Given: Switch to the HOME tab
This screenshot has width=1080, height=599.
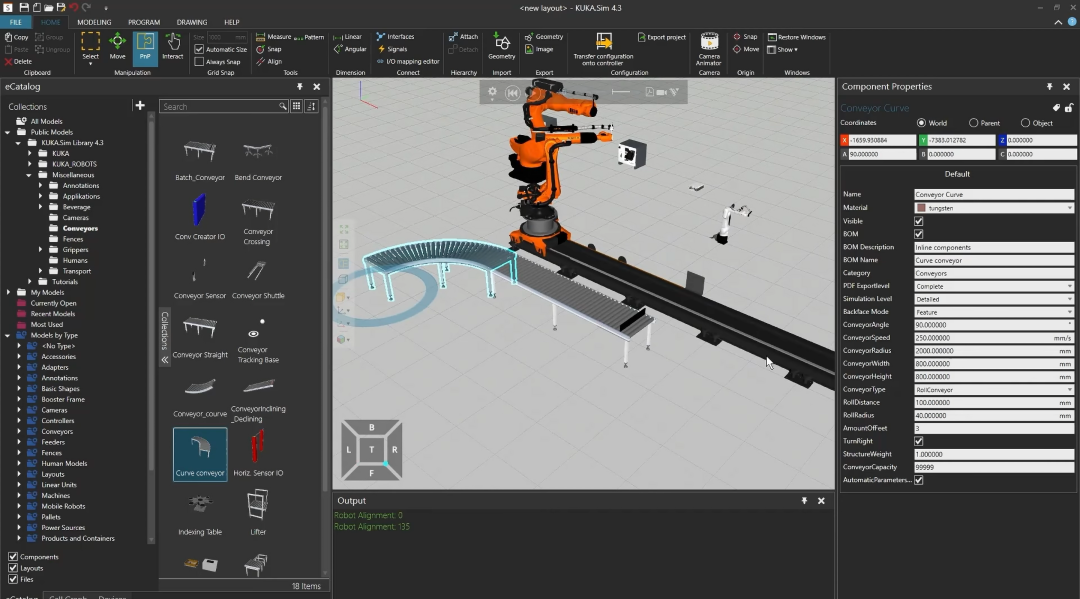Looking at the screenshot, I should pos(50,22).
